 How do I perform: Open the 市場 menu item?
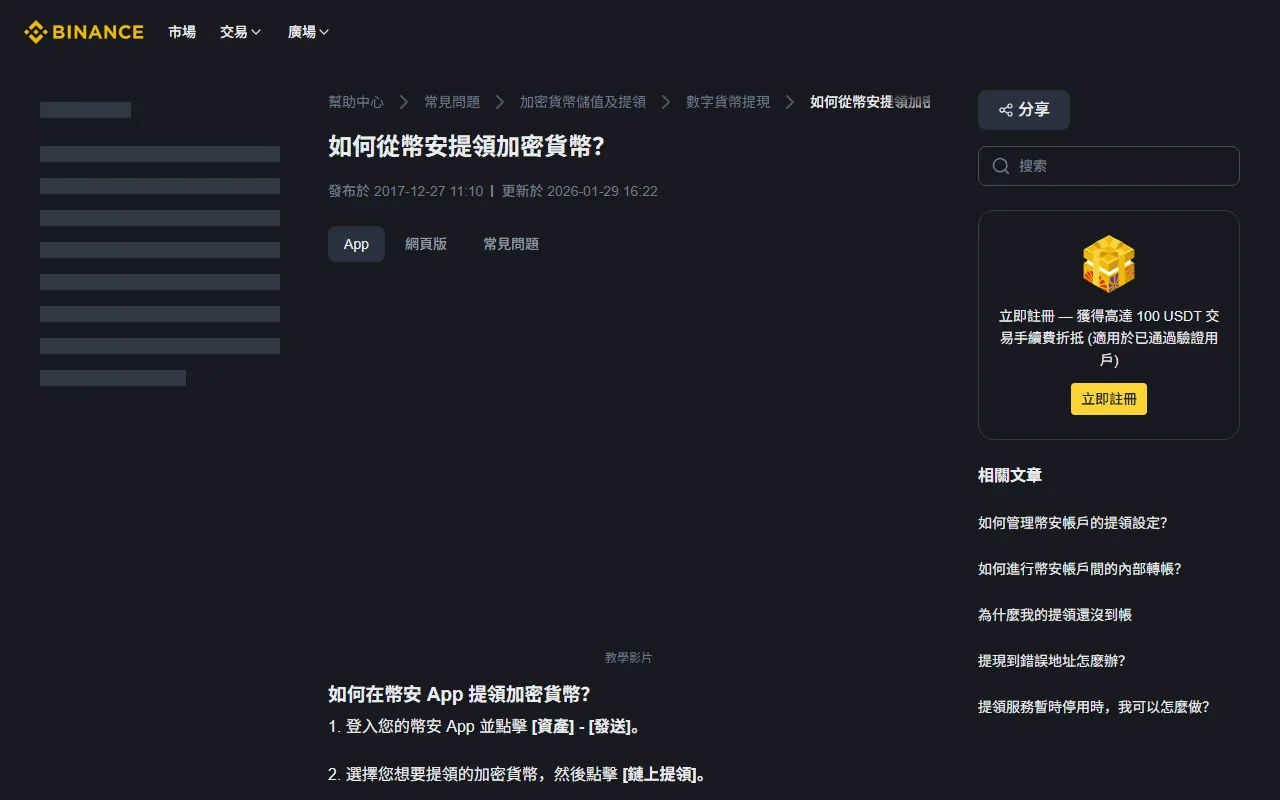pyautogui.click(x=182, y=32)
